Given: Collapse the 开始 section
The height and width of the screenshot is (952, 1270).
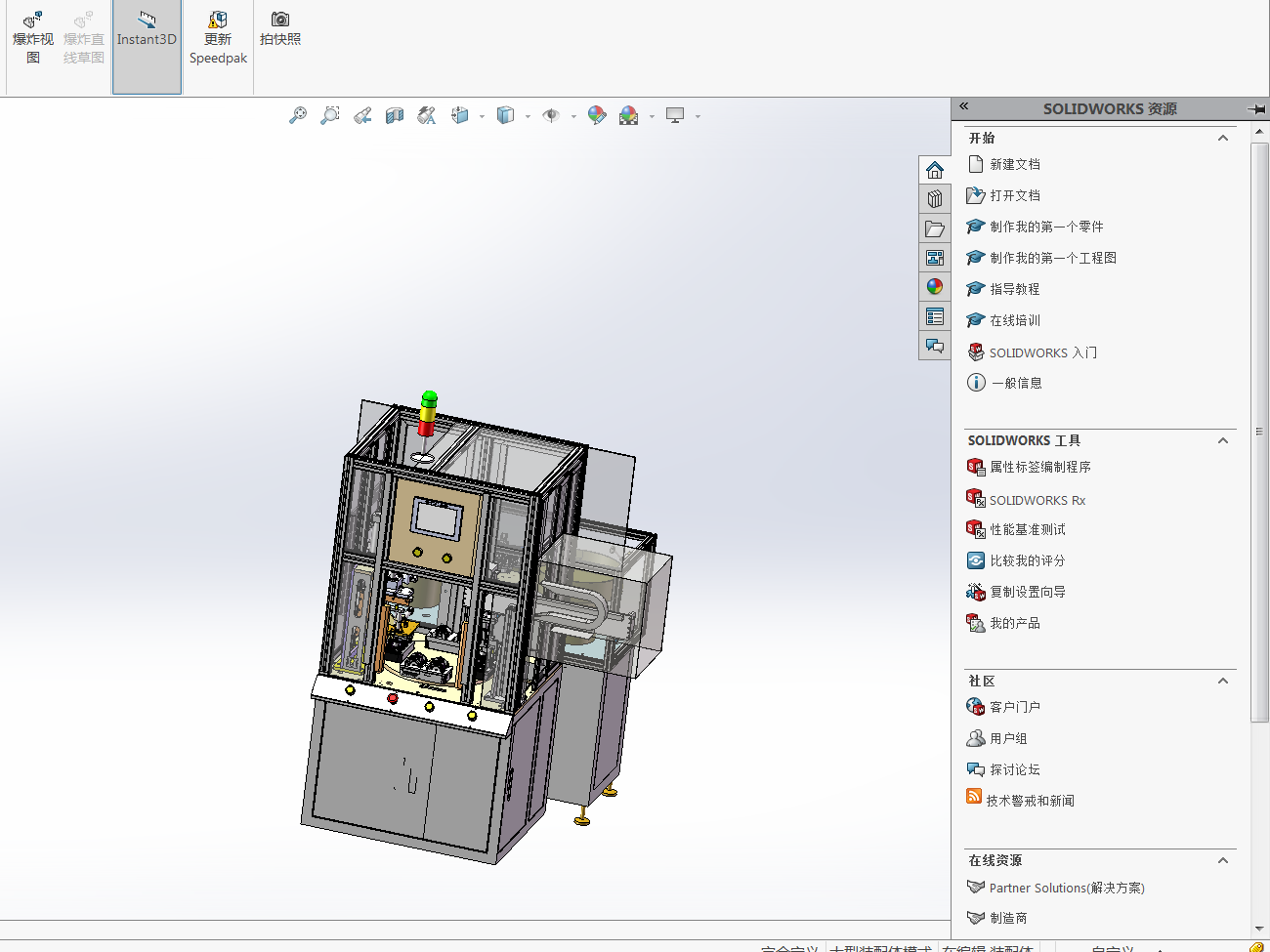Looking at the screenshot, I should (1223, 138).
